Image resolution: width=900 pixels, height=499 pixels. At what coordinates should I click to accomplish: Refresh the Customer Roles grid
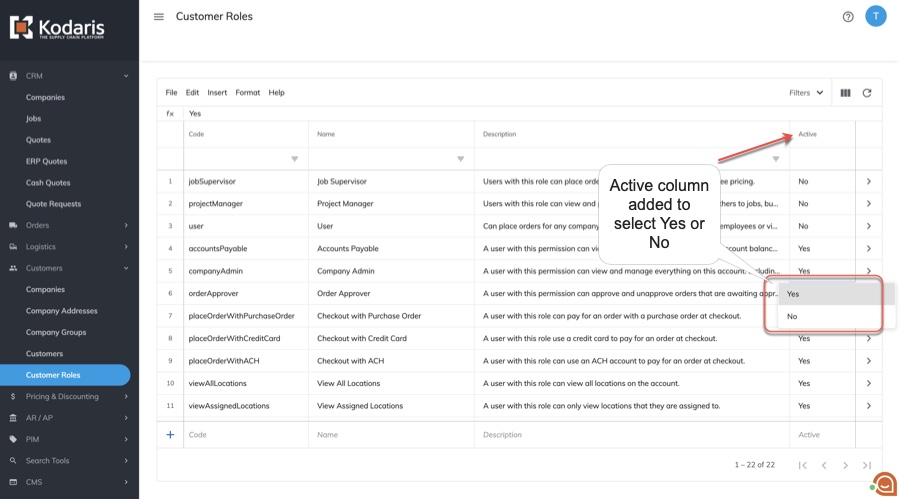pyautogui.click(x=867, y=92)
